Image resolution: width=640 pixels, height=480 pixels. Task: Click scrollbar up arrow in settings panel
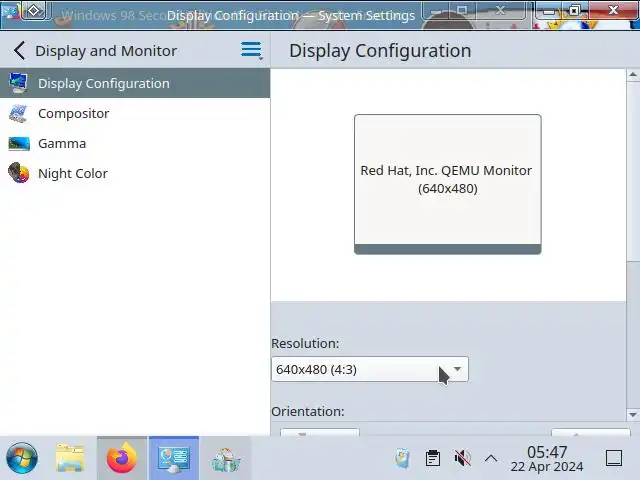coord(633,75)
